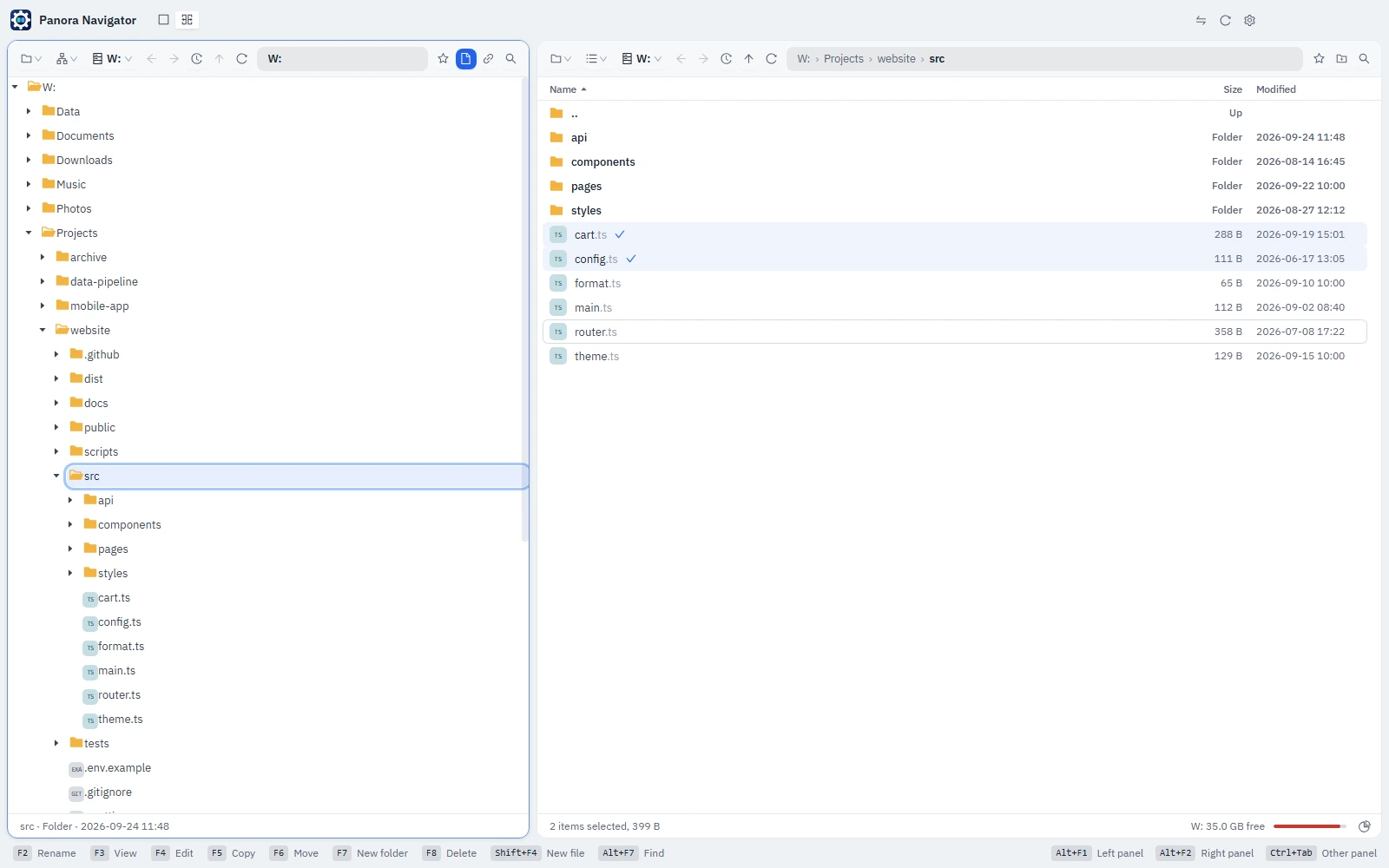The width and height of the screenshot is (1389, 868).
Task: Bookmark location in left panel
Action: click(x=443, y=59)
